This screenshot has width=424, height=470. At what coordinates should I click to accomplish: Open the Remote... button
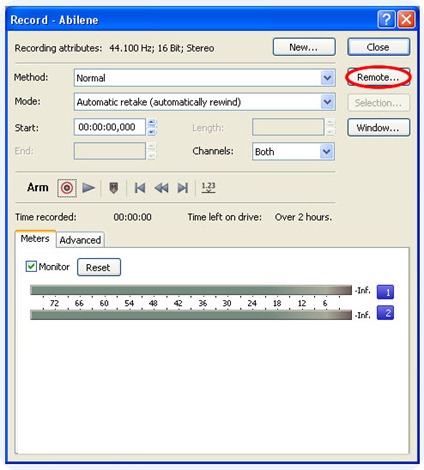pyautogui.click(x=378, y=77)
